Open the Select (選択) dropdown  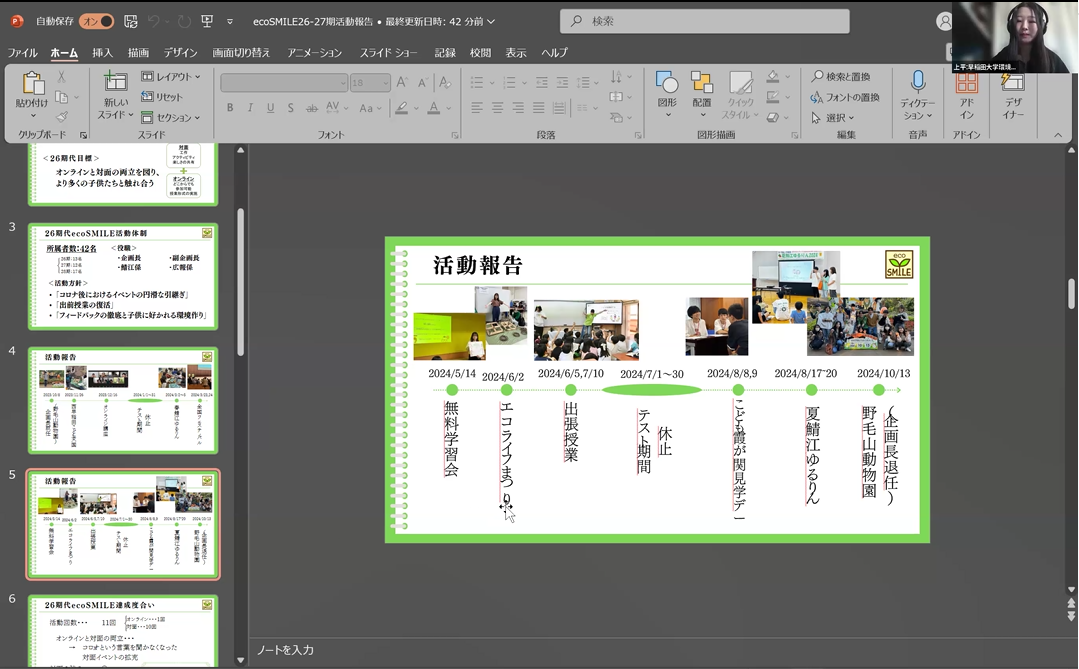click(x=833, y=118)
